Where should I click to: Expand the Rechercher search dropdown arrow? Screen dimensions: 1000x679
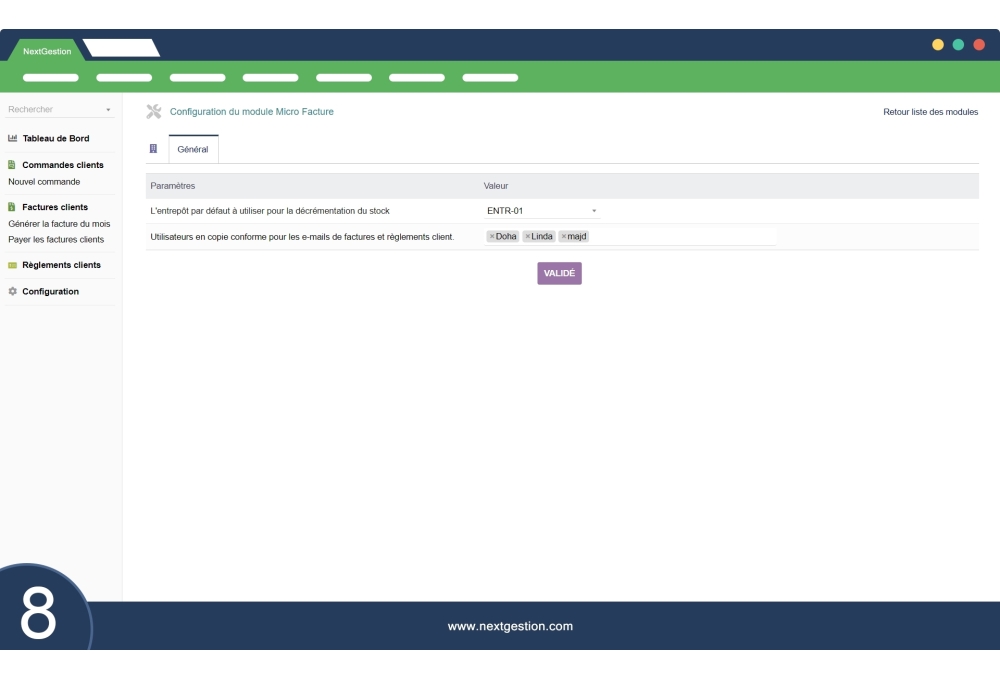(108, 110)
